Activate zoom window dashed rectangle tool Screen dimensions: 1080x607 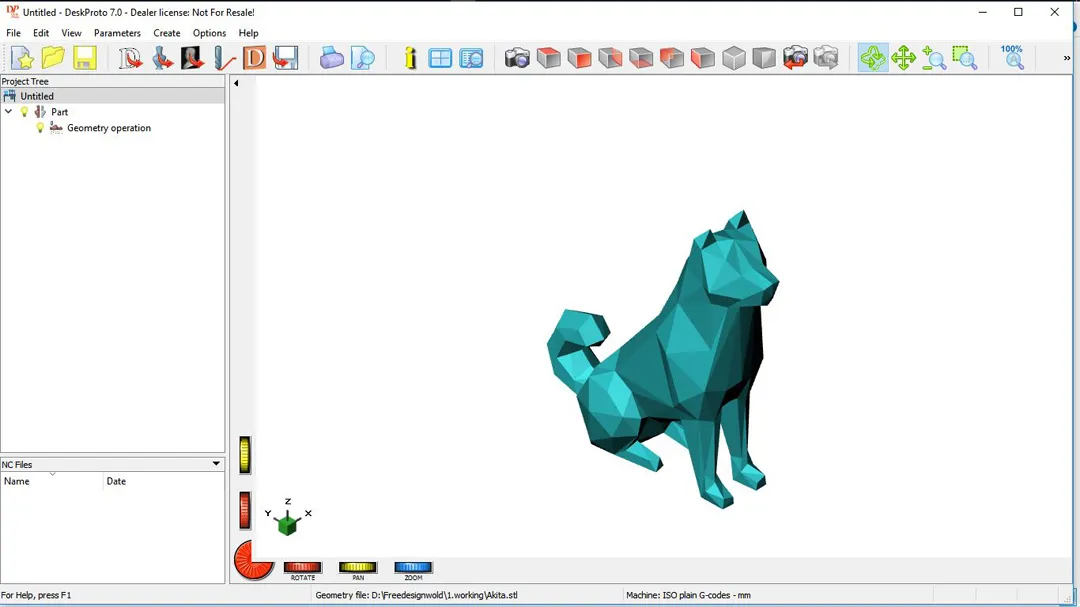965,58
